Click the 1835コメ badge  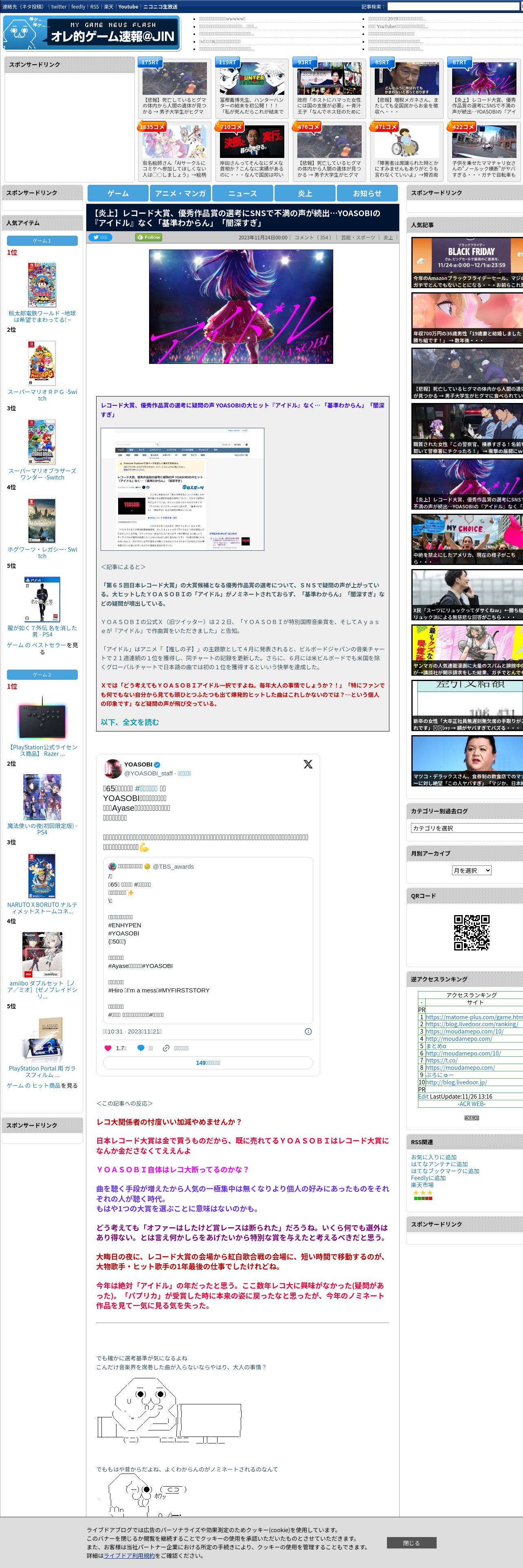click(152, 127)
